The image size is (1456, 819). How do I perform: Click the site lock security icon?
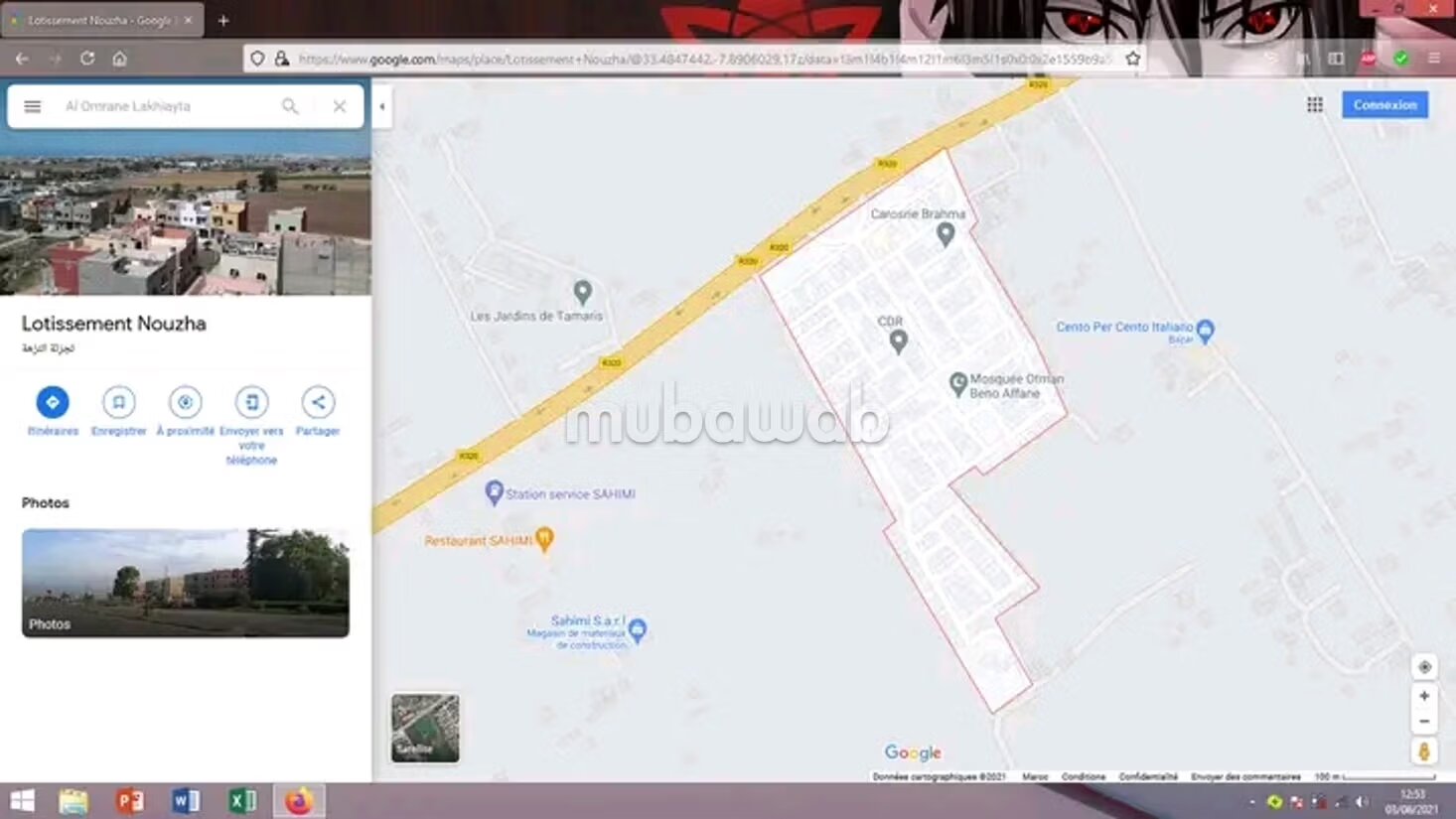tap(282, 59)
